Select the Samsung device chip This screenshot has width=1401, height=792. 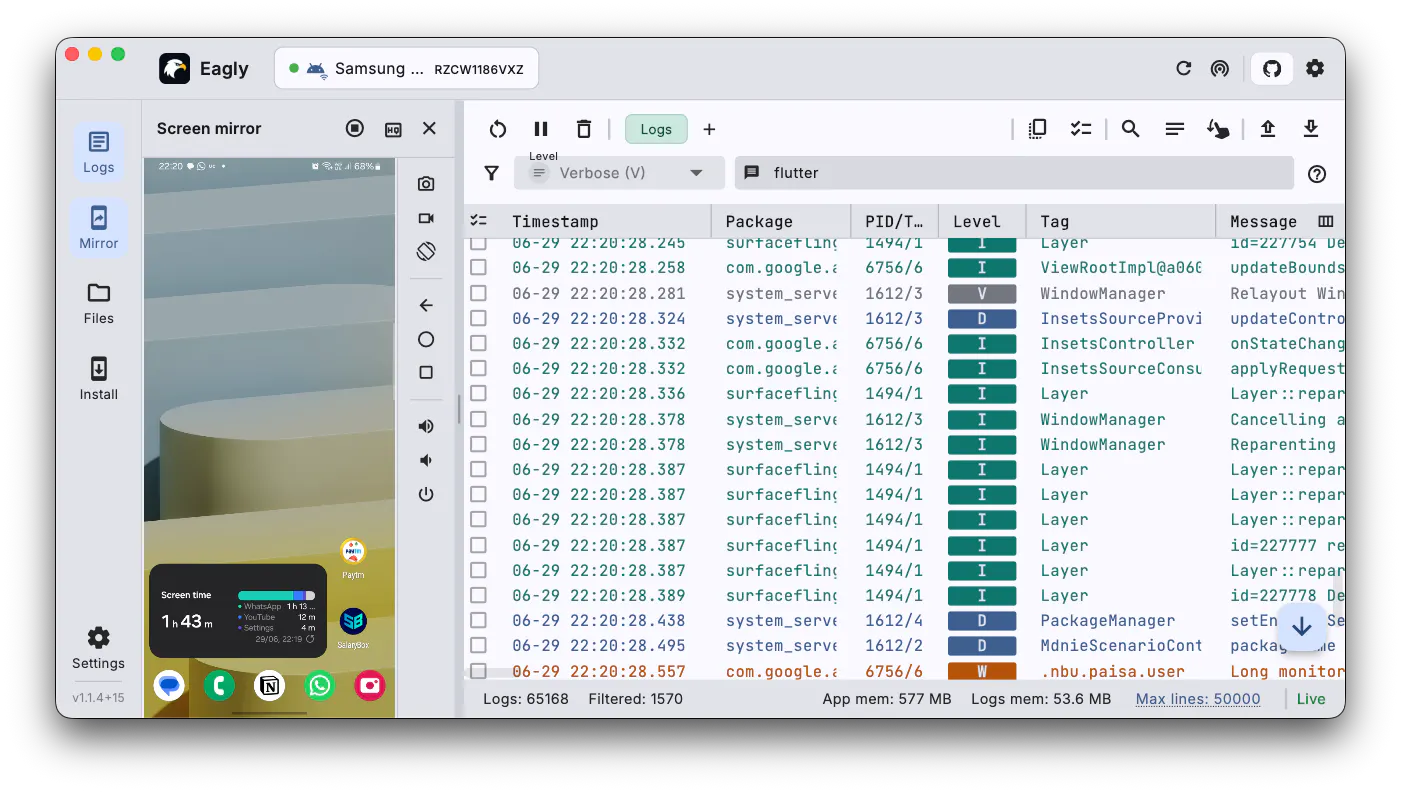(406, 69)
